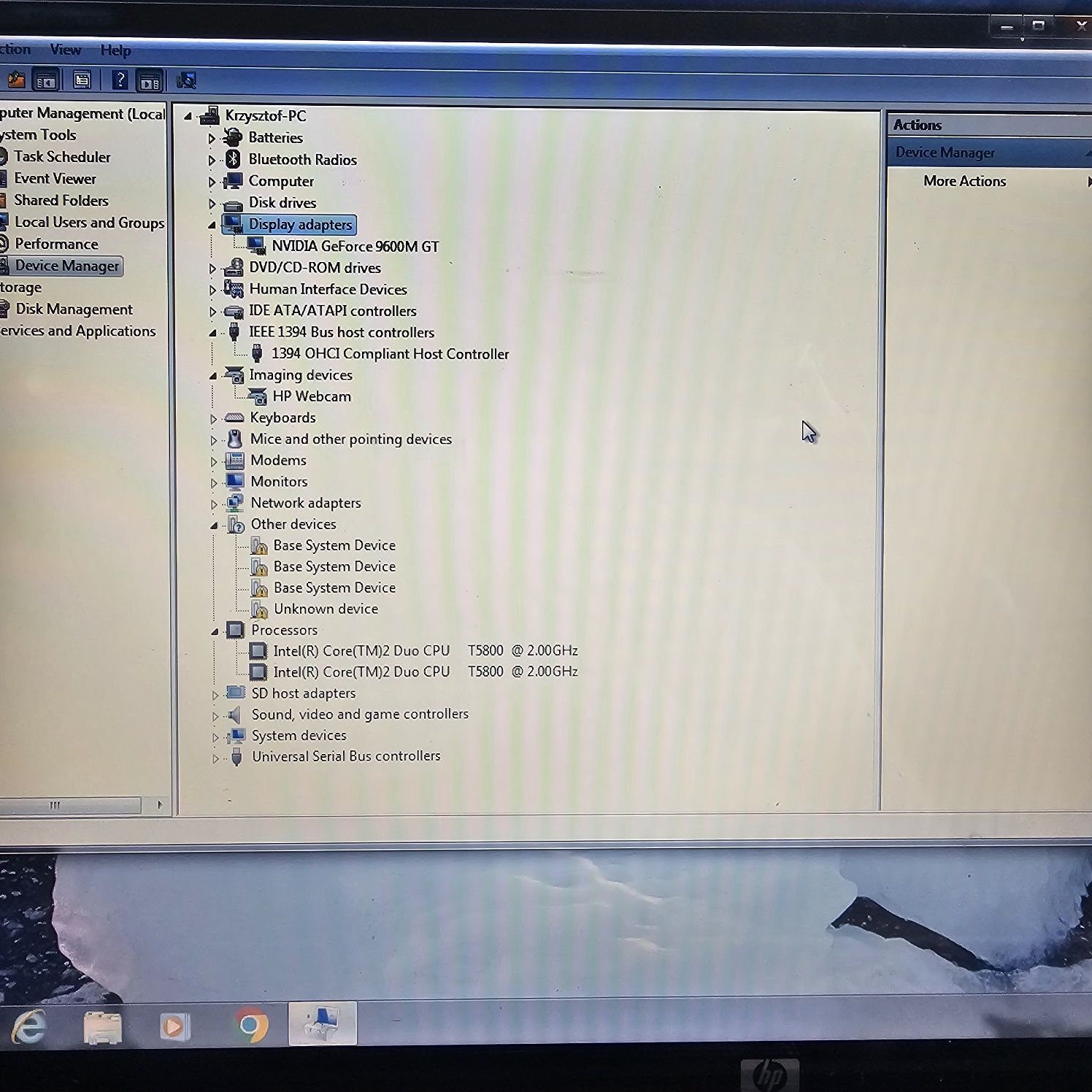Viewport: 1092px width, 1092px height.
Task: Click the Processors chip icon
Action: coord(235,630)
